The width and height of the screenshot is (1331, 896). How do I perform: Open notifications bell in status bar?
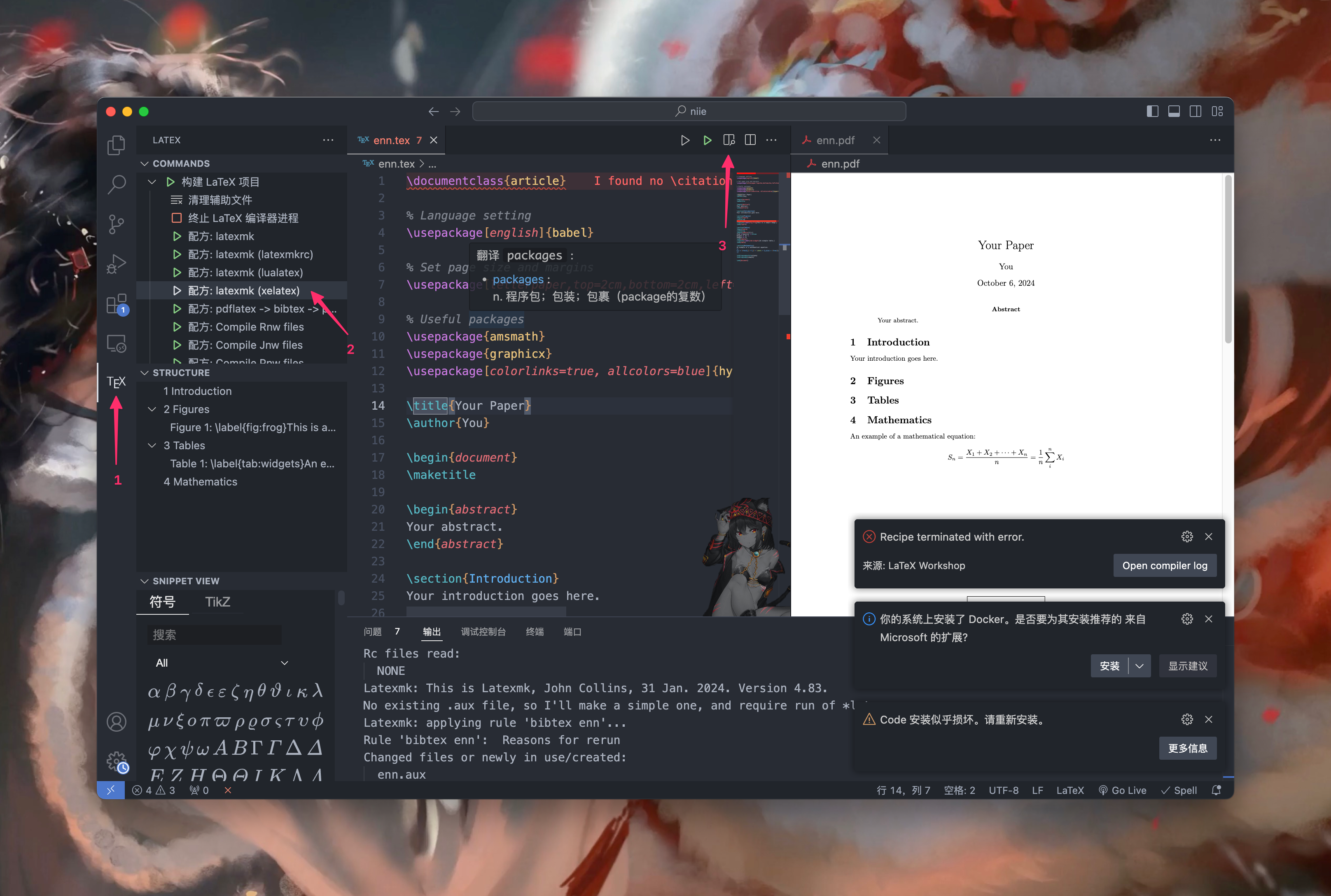[1217, 790]
